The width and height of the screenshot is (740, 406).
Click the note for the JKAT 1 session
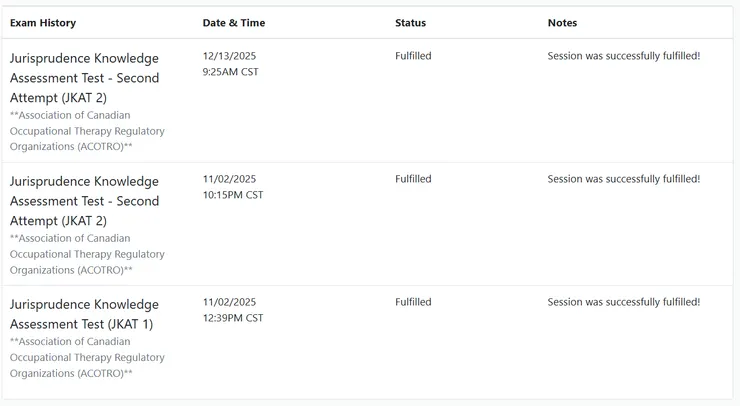click(x=623, y=302)
